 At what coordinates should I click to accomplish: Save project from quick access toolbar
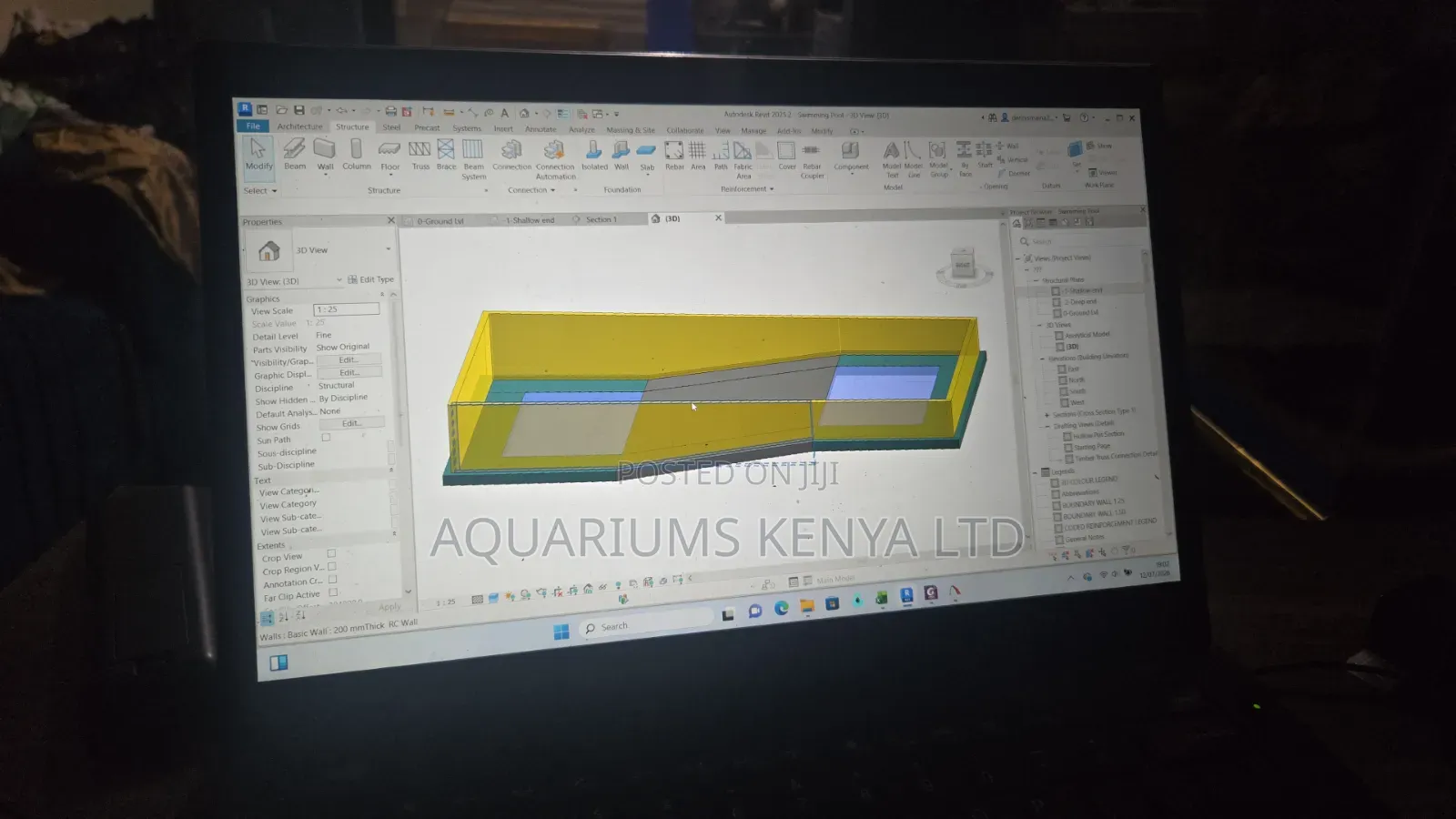click(298, 110)
